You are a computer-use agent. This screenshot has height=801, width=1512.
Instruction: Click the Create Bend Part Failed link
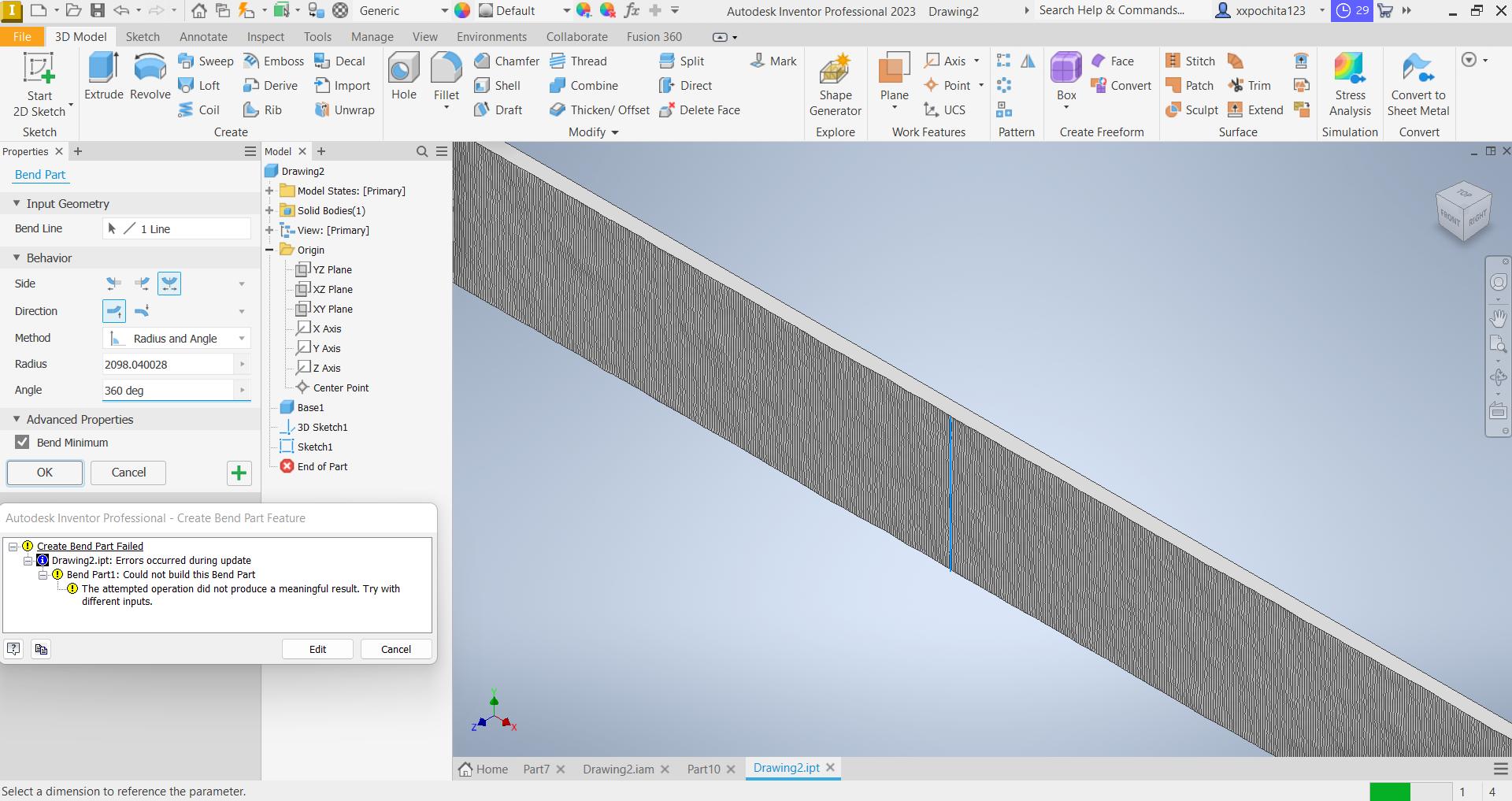(x=90, y=546)
